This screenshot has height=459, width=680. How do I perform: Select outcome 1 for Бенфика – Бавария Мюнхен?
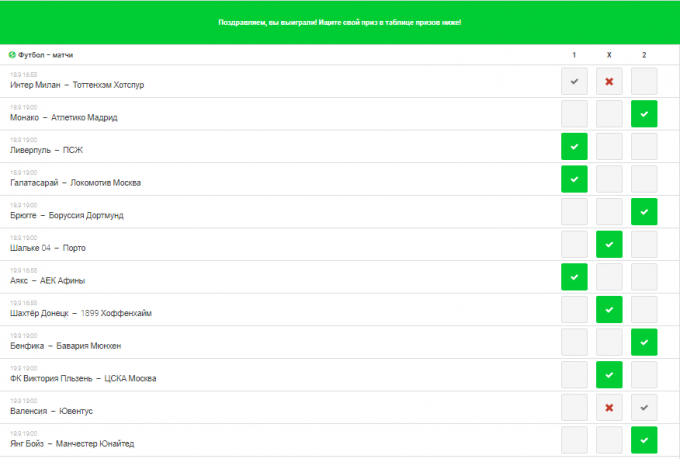point(574,342)
